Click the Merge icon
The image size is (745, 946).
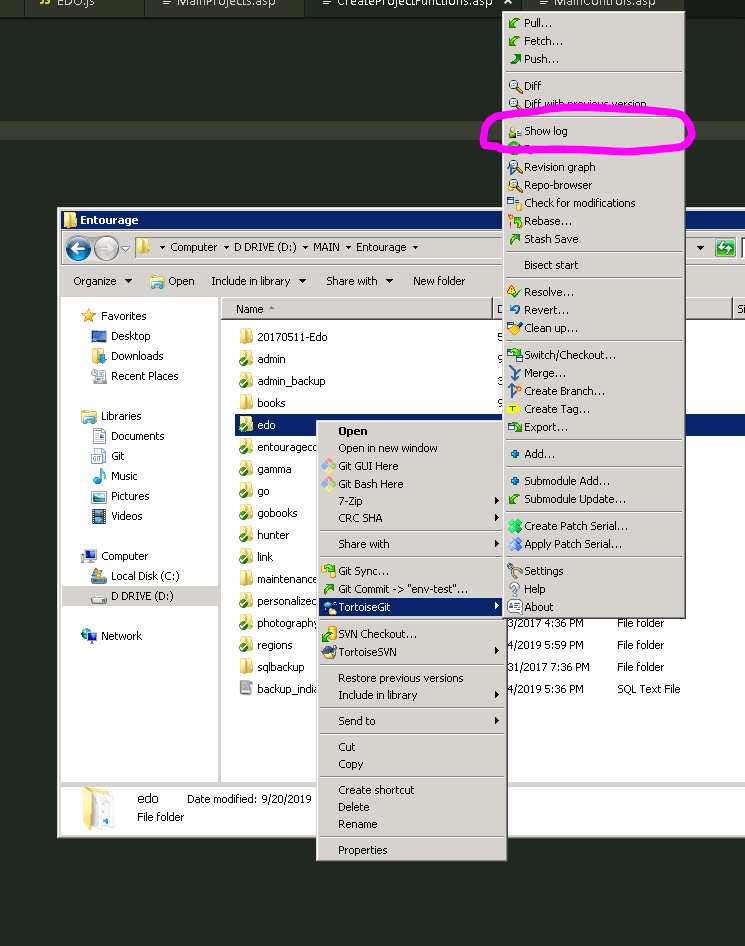click(x=514, y=373)
